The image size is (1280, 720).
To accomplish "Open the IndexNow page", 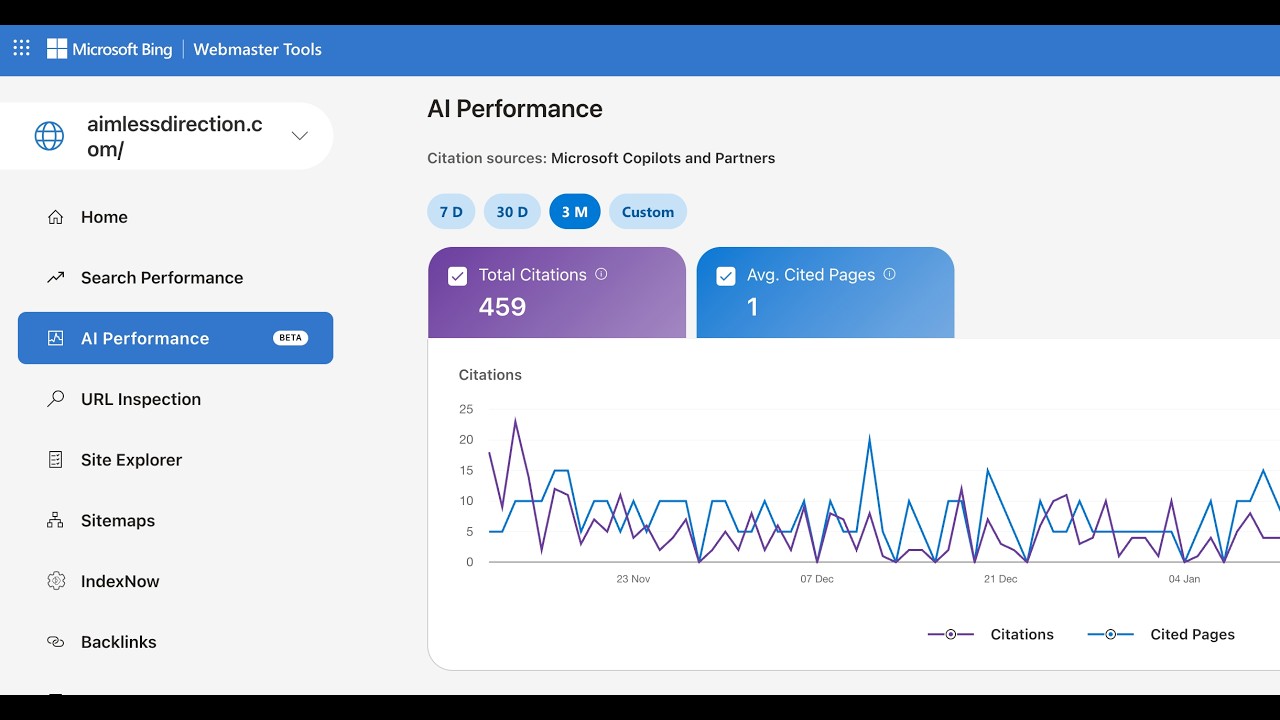I will pyautogui.click(x=175, y=581).
